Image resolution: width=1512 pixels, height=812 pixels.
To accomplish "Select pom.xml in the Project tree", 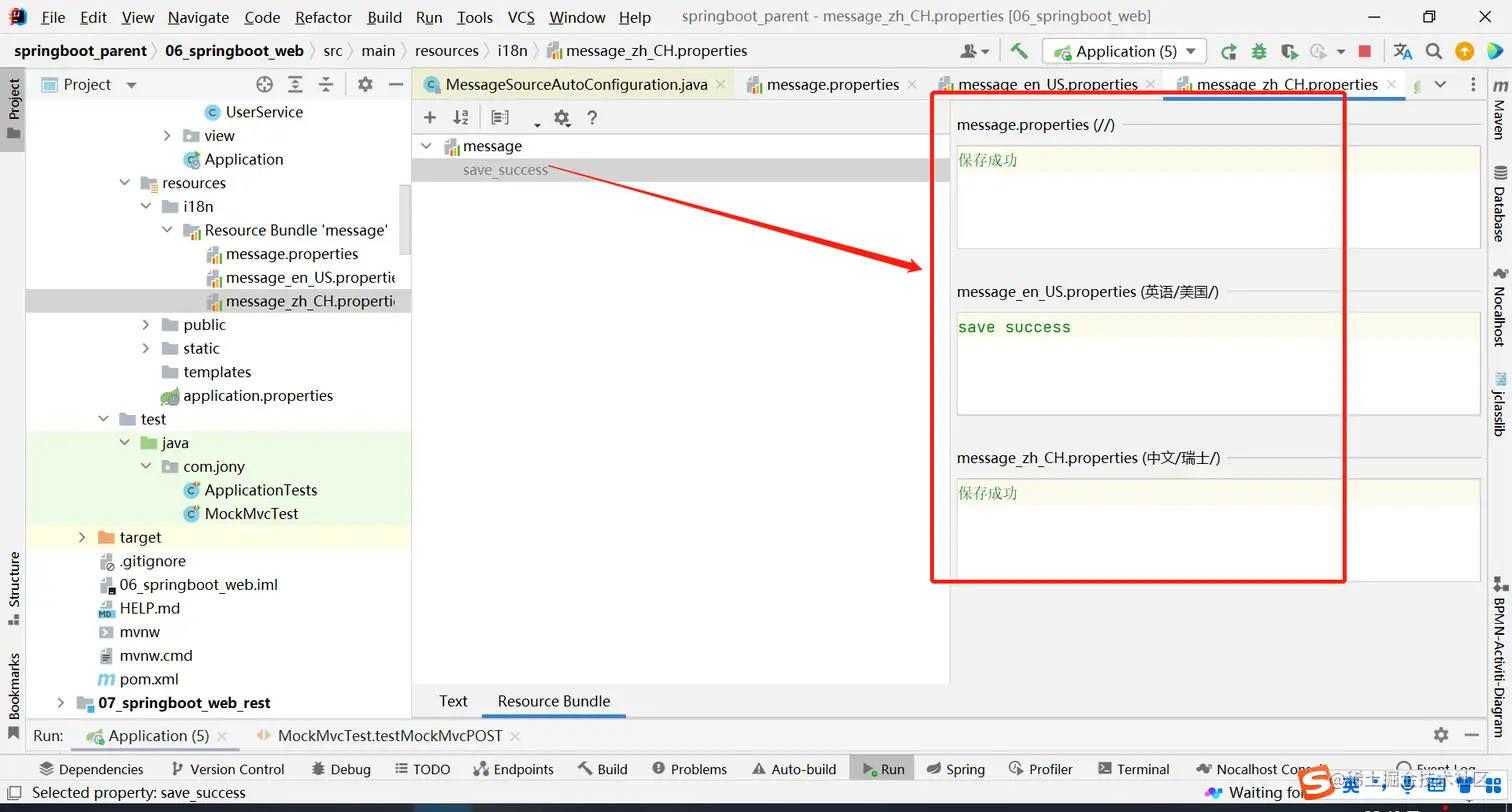I will coord(149,679).
